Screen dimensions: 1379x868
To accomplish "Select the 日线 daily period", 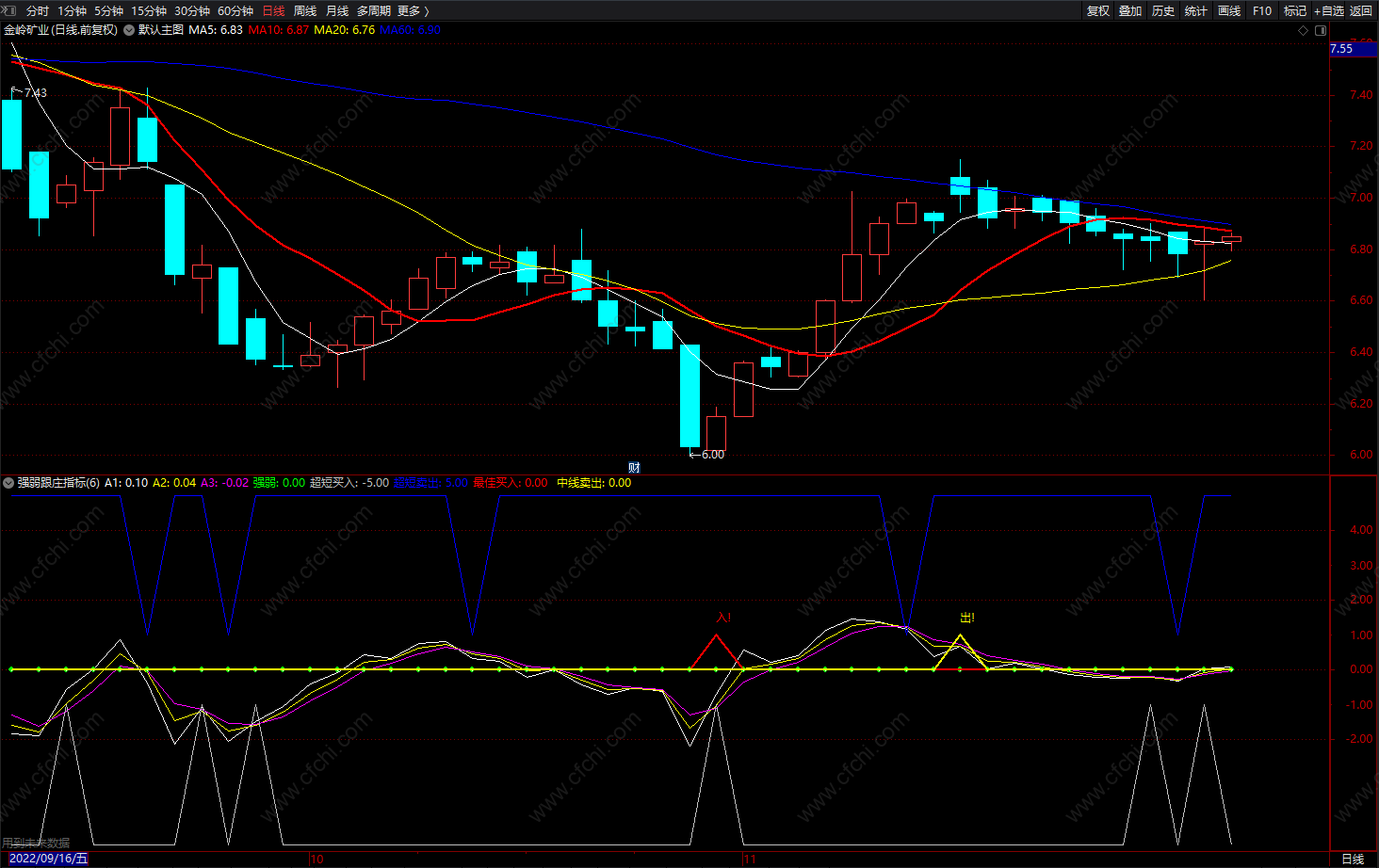I will coord(273,11).
